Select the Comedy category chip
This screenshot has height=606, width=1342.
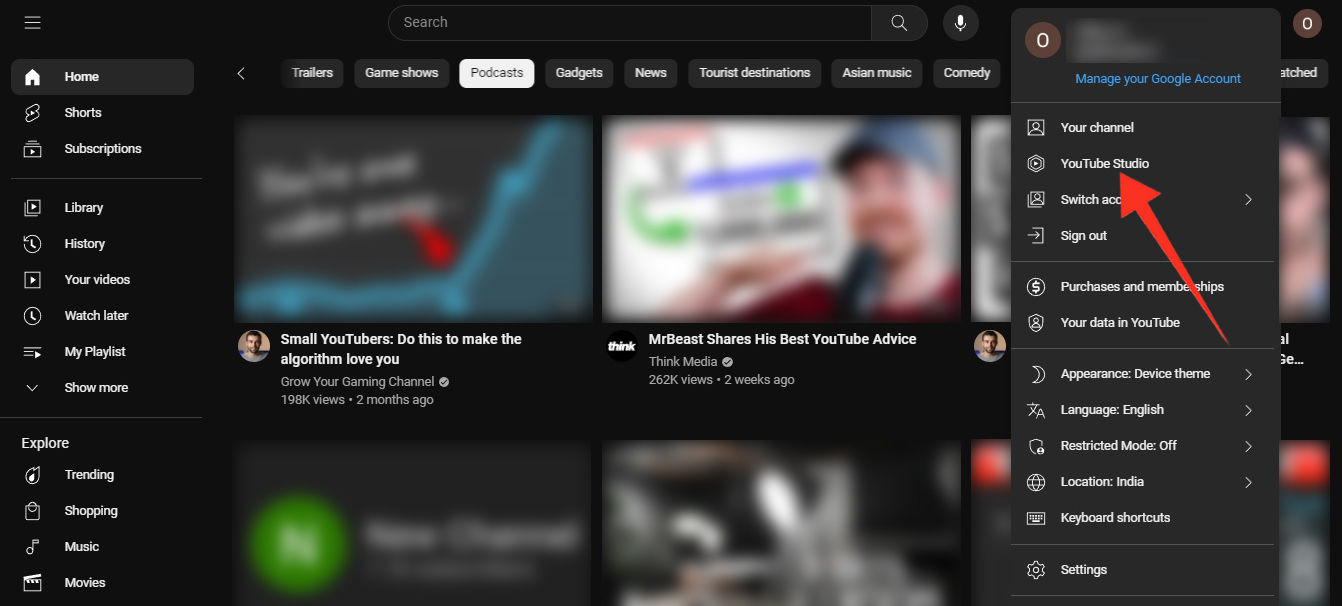coord(966,73)
